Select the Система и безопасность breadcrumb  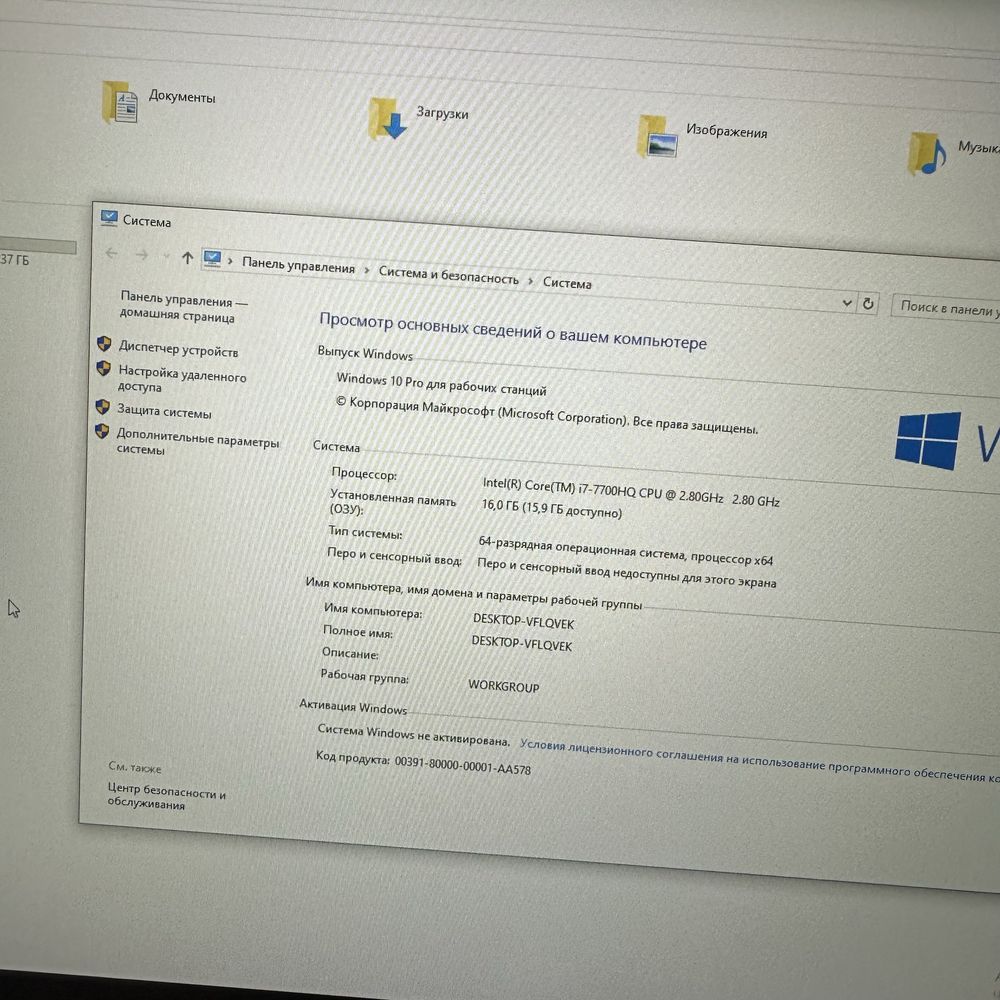448,276
